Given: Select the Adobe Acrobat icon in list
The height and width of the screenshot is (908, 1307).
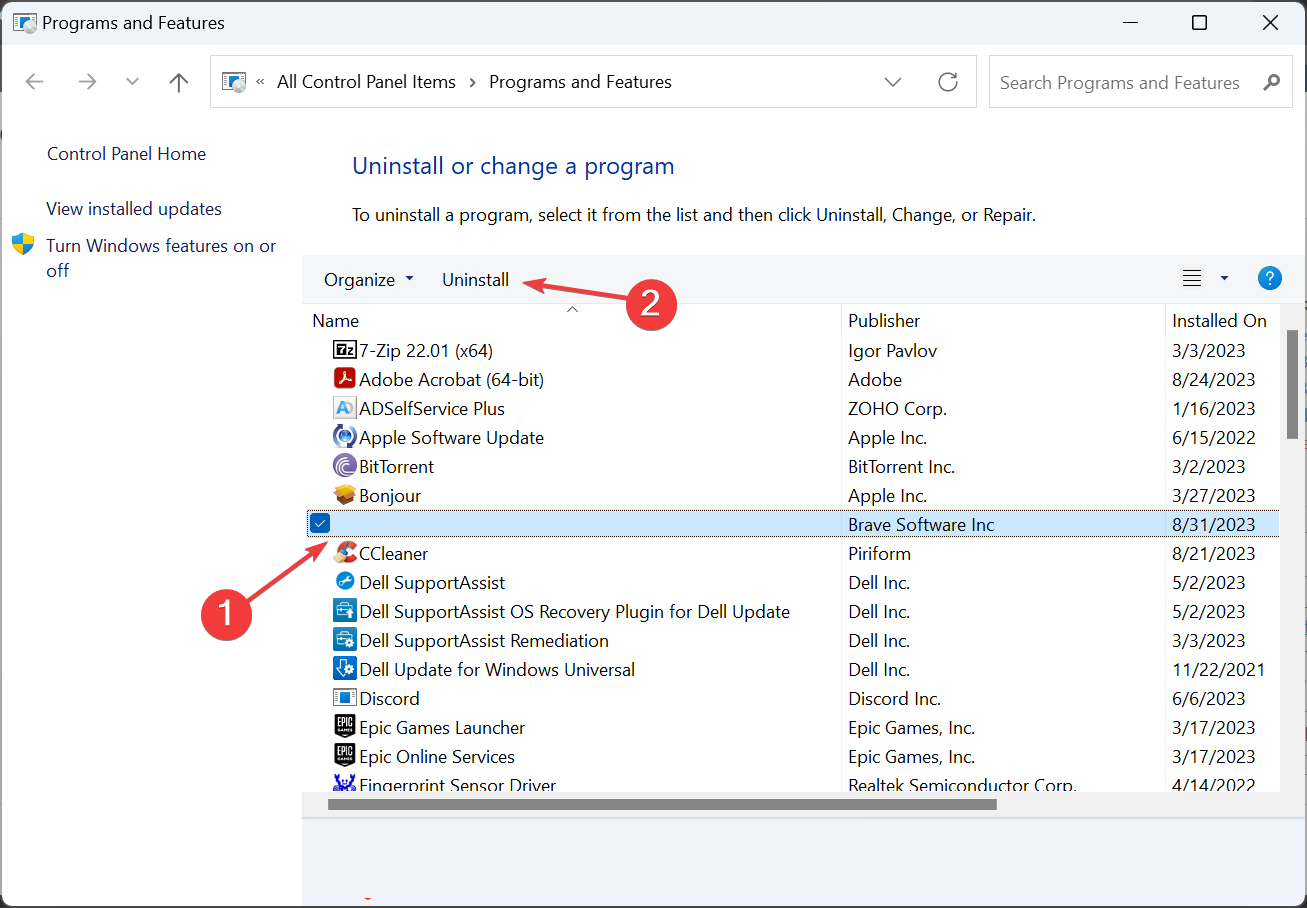Looking at the screenshot, I should click(345, 379).
